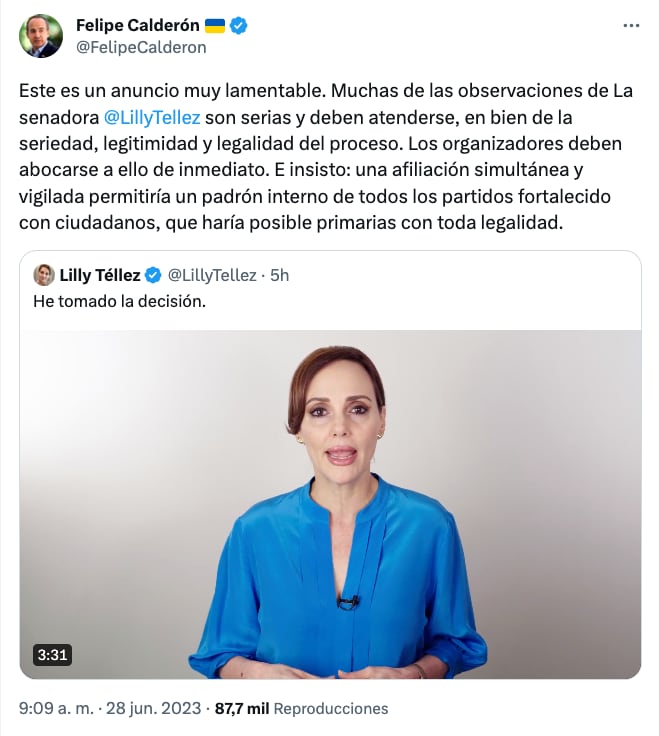Click the Ukraine flag emoji in the name
Viewport: 659px width, 736px height.
point(215,26)
